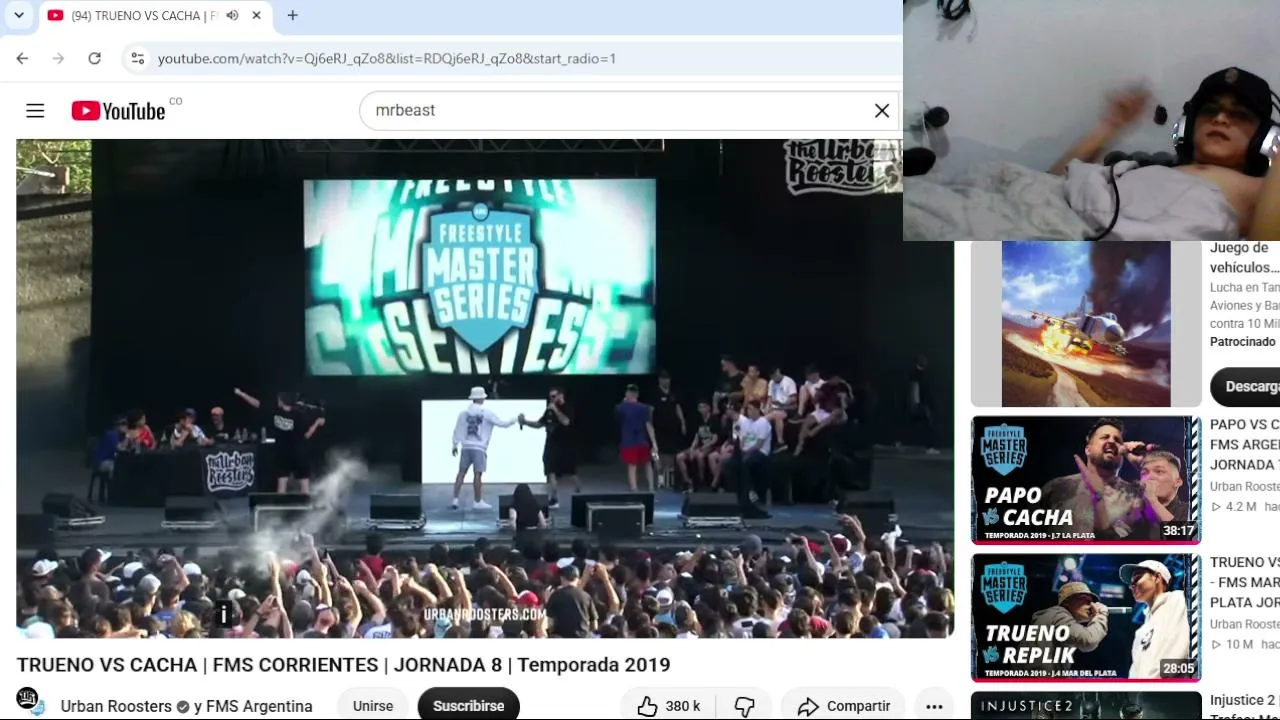The width and height of the screenshot is (1280, 720).
Task: View site information icon in address bar
Action: 138,58
